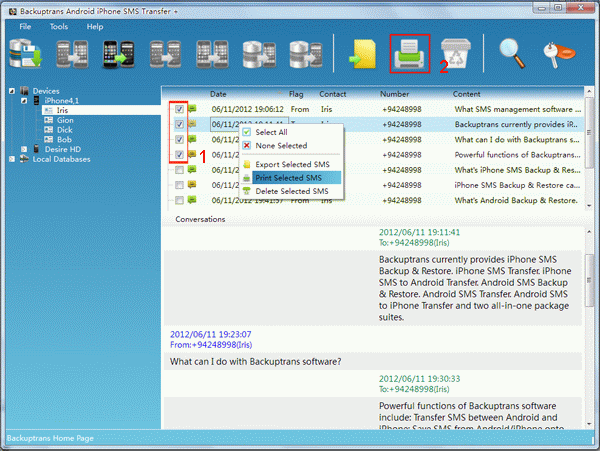Click the message icon on 'Powerful functions' row
The height and width of the screenshot is (451, 600).
coord(192,154)
